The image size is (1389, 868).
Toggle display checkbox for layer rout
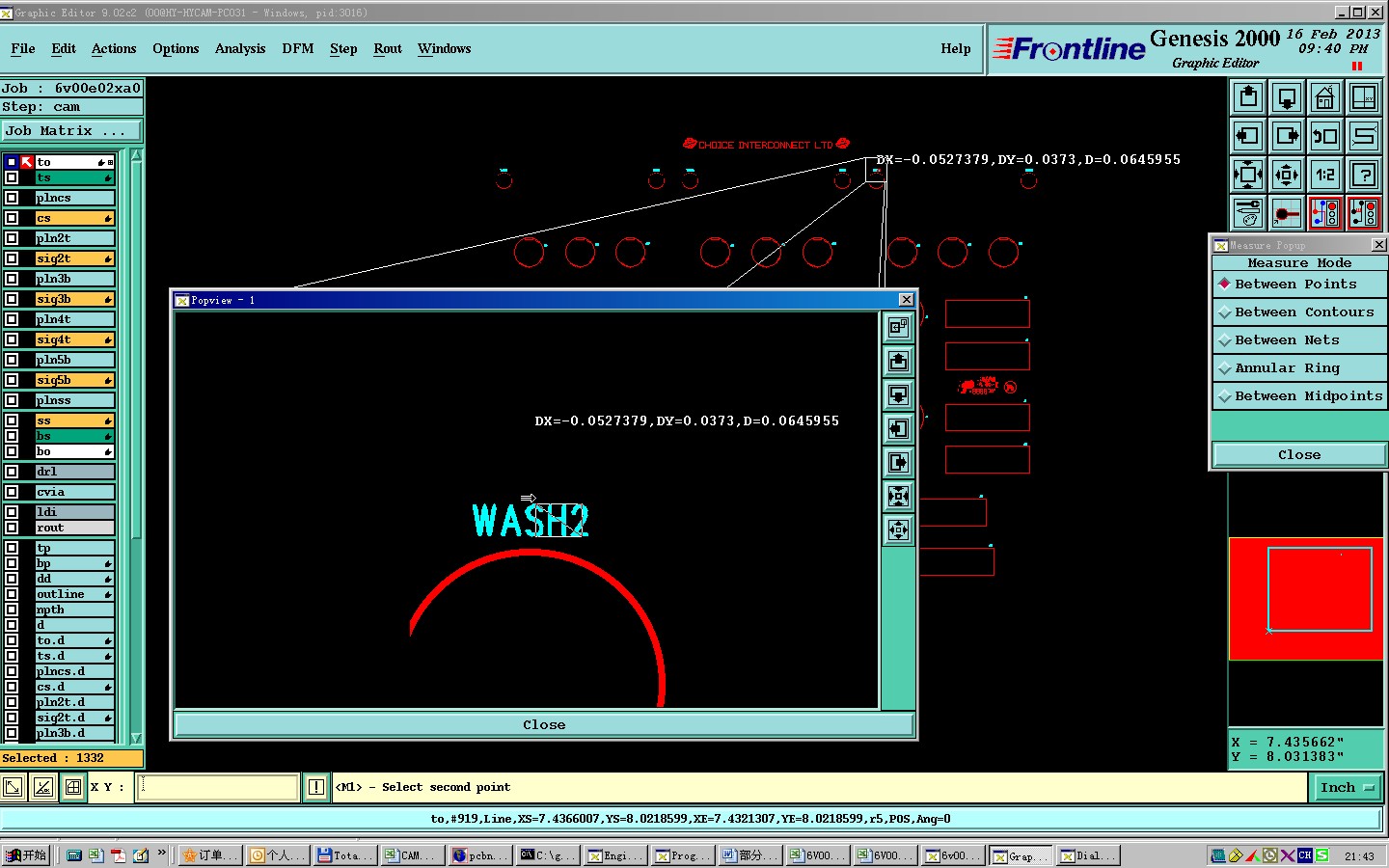pos(12,528)
